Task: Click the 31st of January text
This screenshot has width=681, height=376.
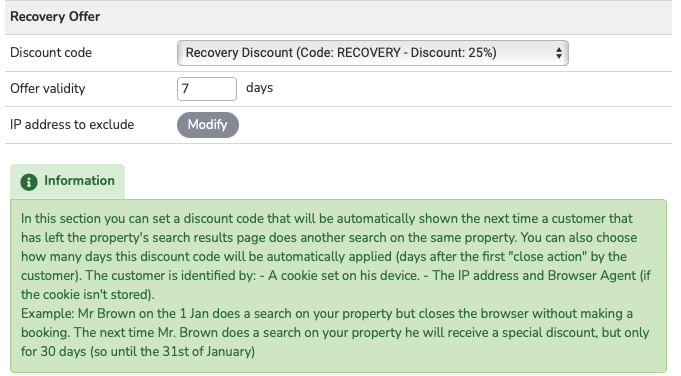Action: tap(206, 352)
